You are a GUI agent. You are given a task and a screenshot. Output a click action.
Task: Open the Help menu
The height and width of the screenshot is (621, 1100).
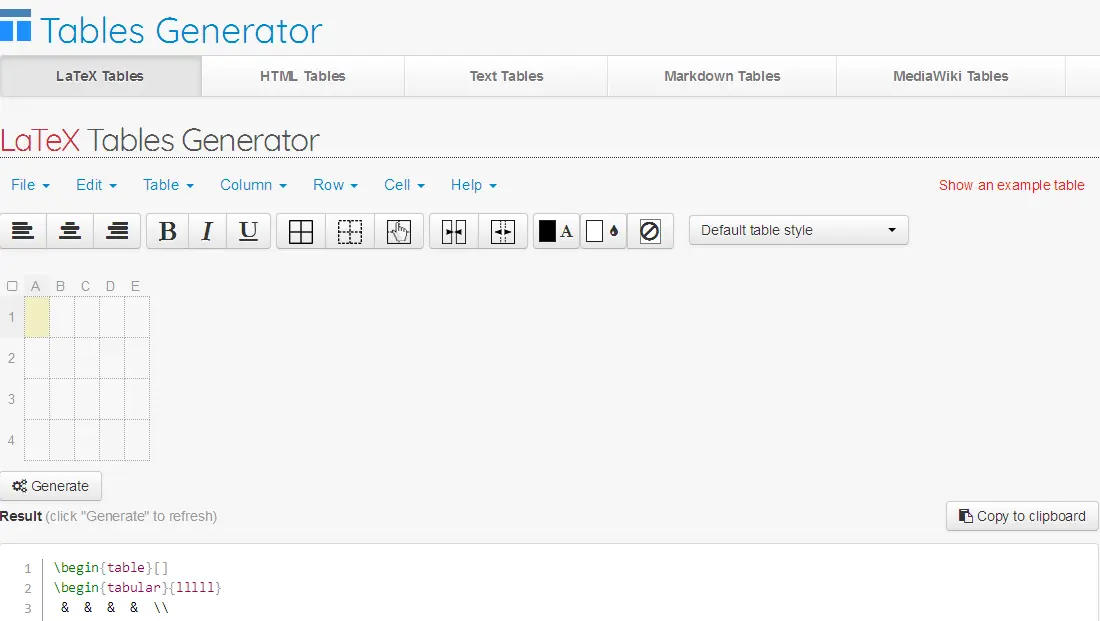pyautogui.click(x=474, y=185)
